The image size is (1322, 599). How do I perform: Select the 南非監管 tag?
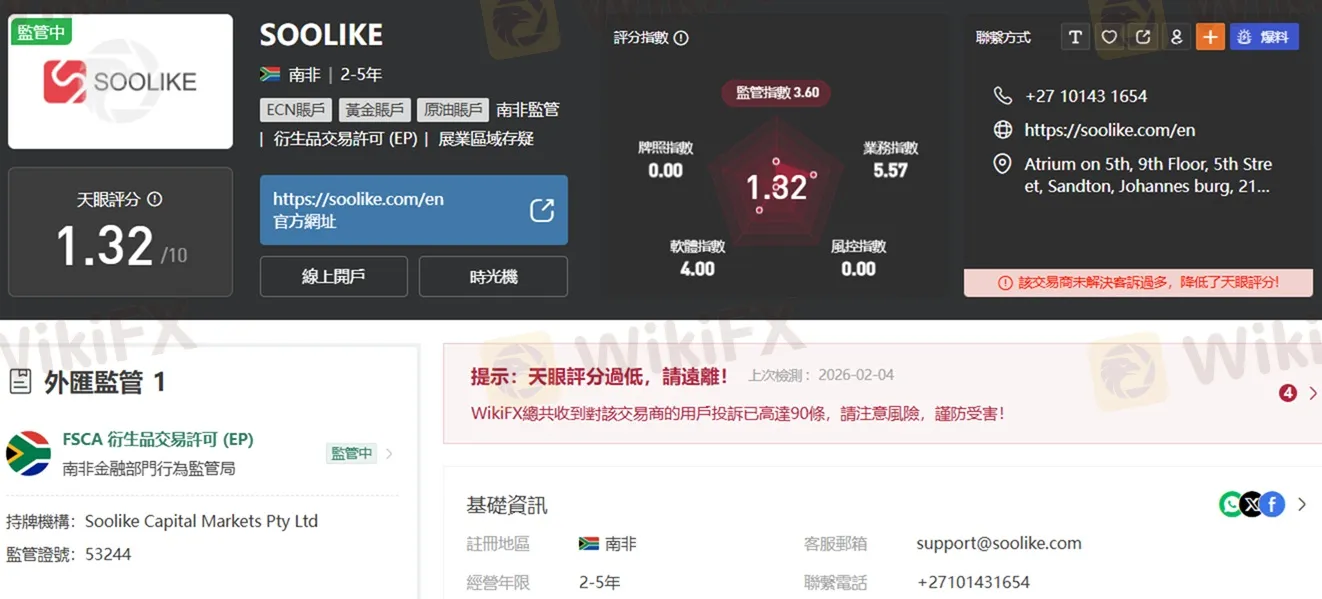click(528, 109)
